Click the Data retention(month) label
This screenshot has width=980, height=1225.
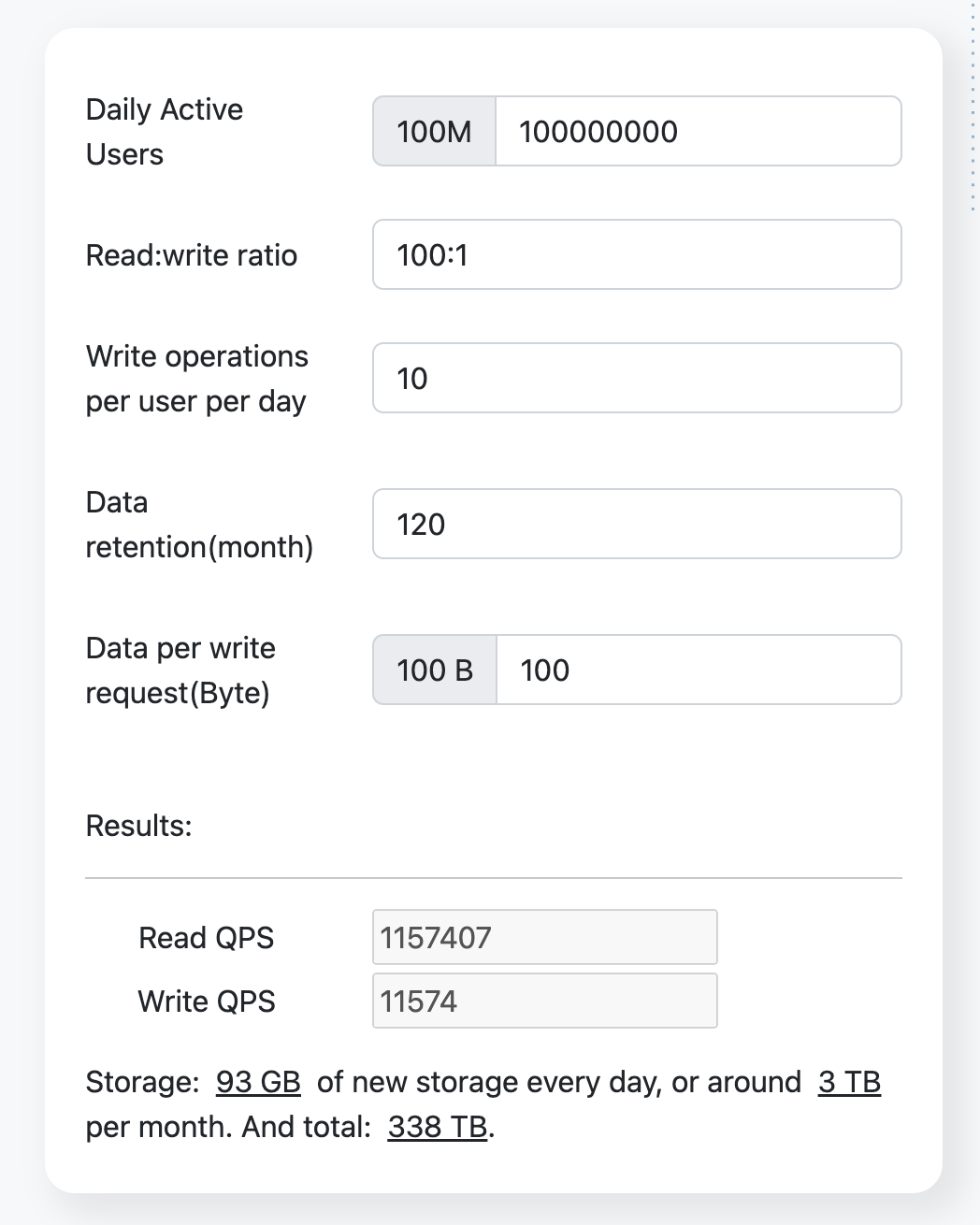[199, 525]
